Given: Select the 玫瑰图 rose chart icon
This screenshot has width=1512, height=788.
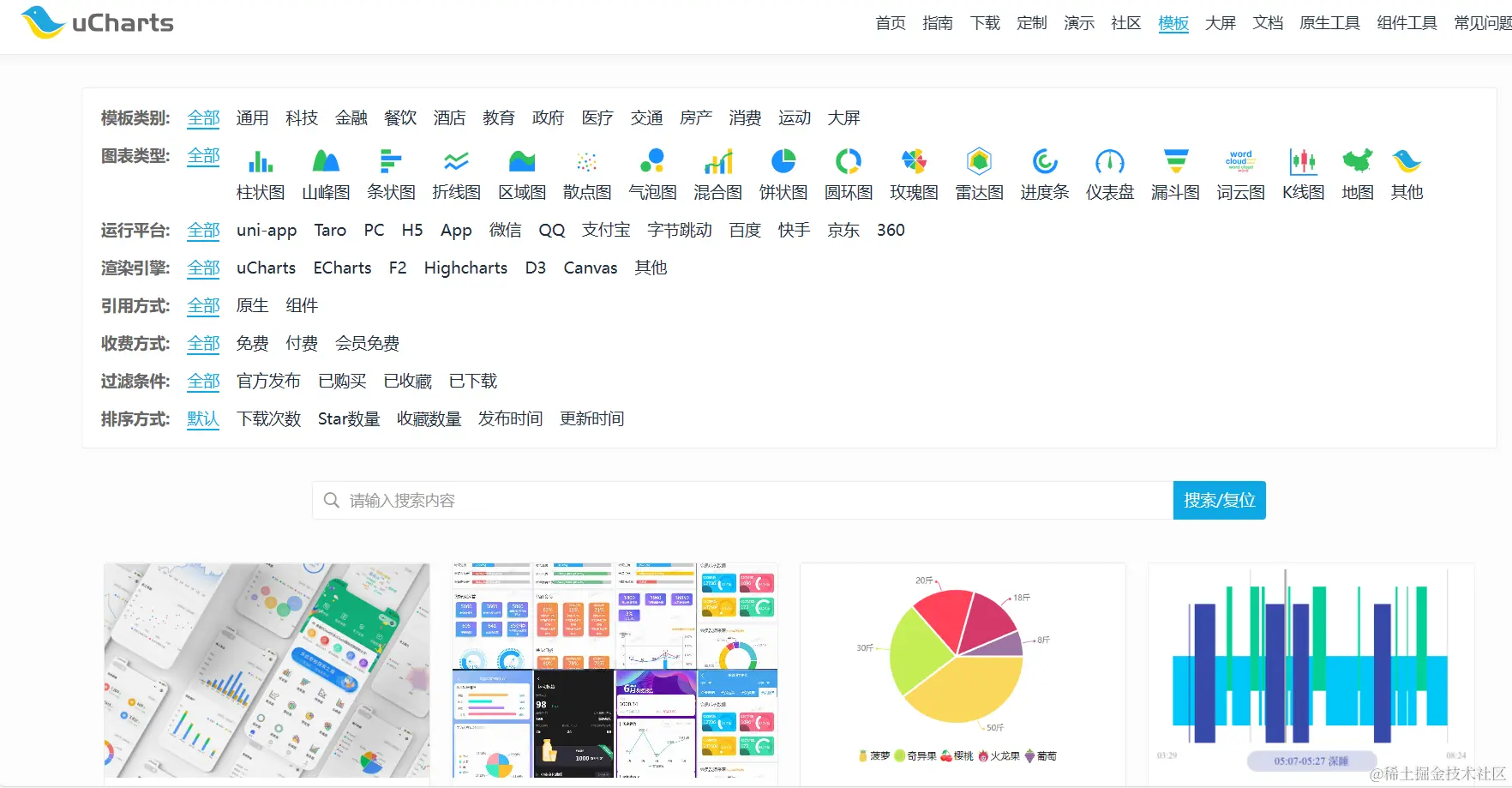Looking at the screenshot, I should click(x=914, y=161).
